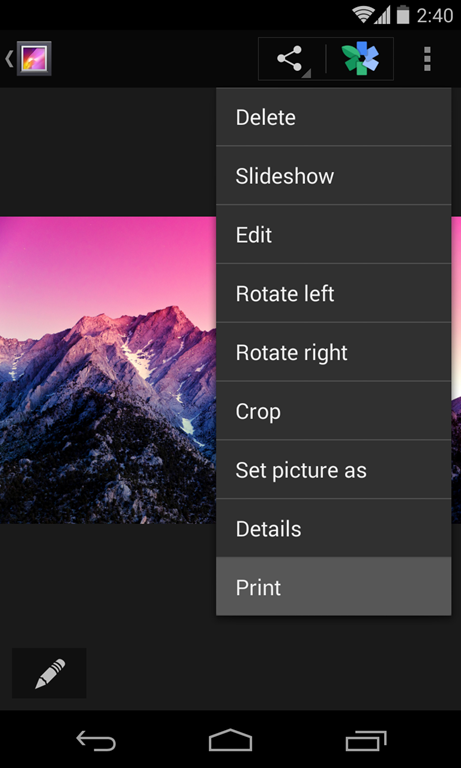Tap the Android back navigation button
461x768 pixels.
96,740
